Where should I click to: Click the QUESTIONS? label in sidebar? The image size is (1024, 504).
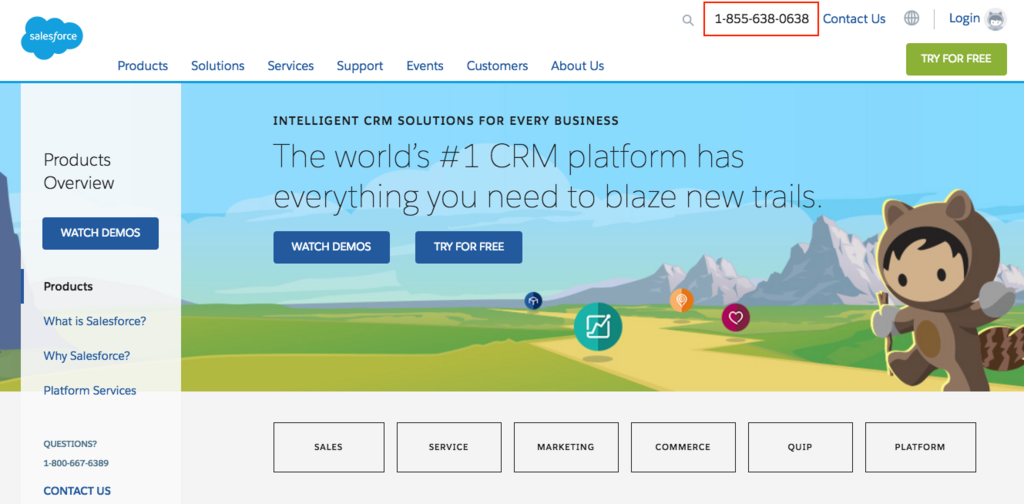point(70,444)
